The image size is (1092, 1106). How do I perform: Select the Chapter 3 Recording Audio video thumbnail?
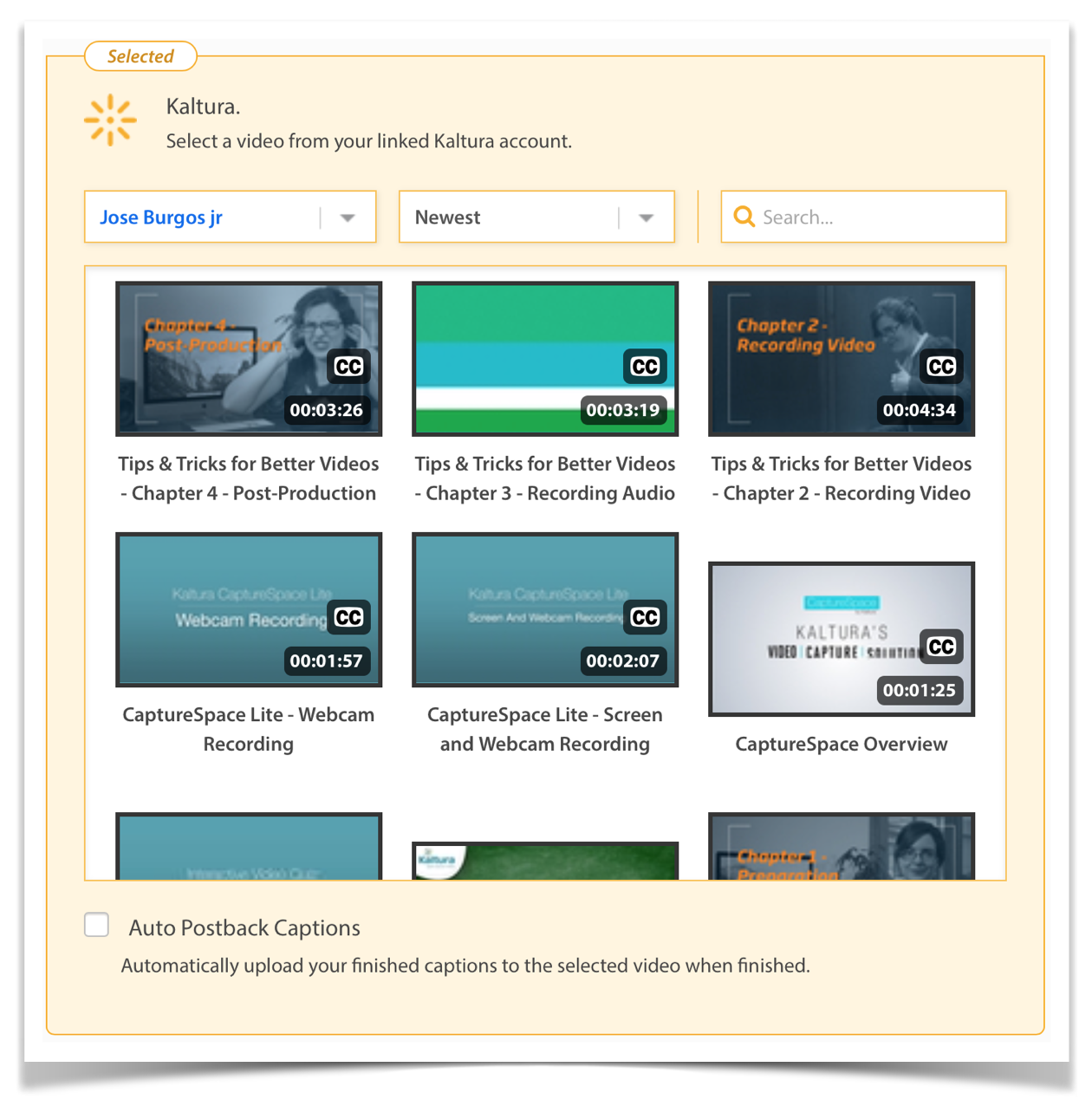point(545,359)
